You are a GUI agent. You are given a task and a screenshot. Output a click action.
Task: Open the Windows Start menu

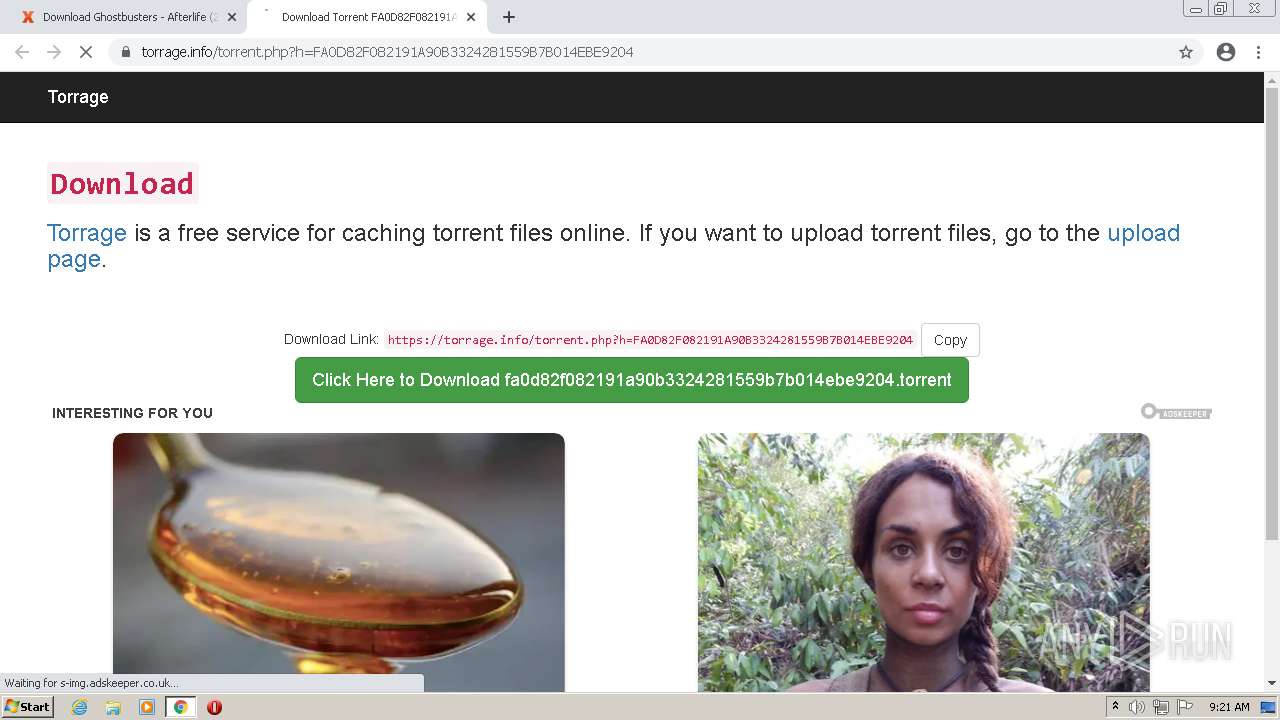28,707
